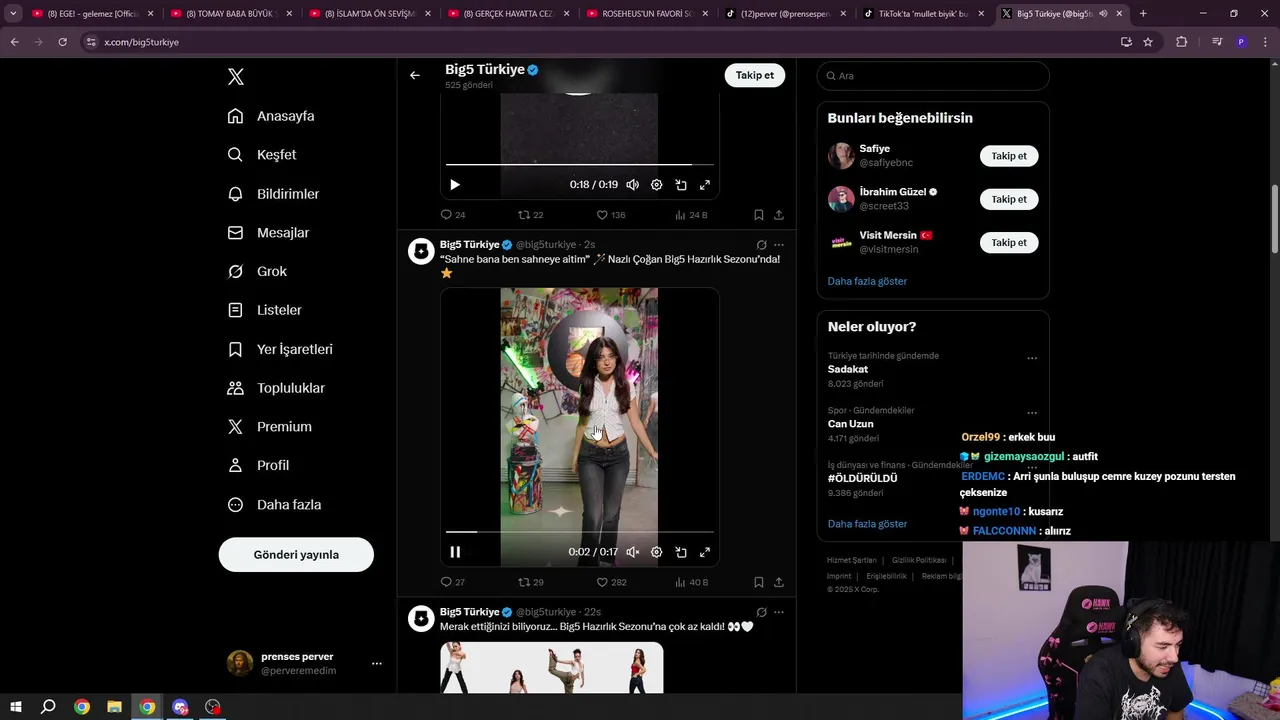Open the Windows Start menu
Image resolution: width=1280 pixels, height=720 pixels.
[x=15, y=707]
